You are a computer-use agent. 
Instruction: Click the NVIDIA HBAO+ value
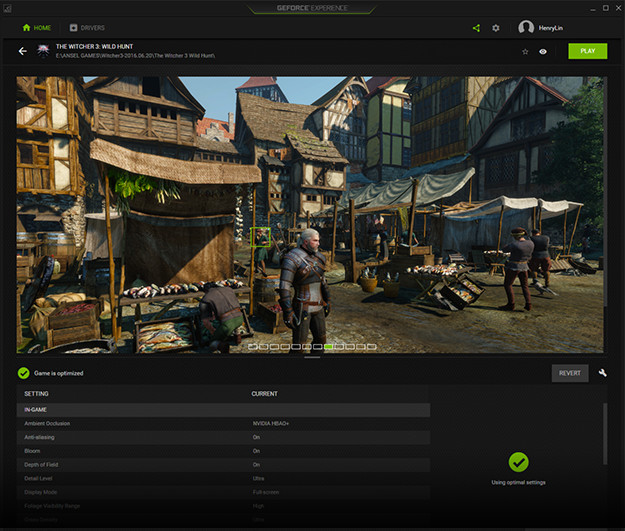pyautogui.click(x=271, y=423)
